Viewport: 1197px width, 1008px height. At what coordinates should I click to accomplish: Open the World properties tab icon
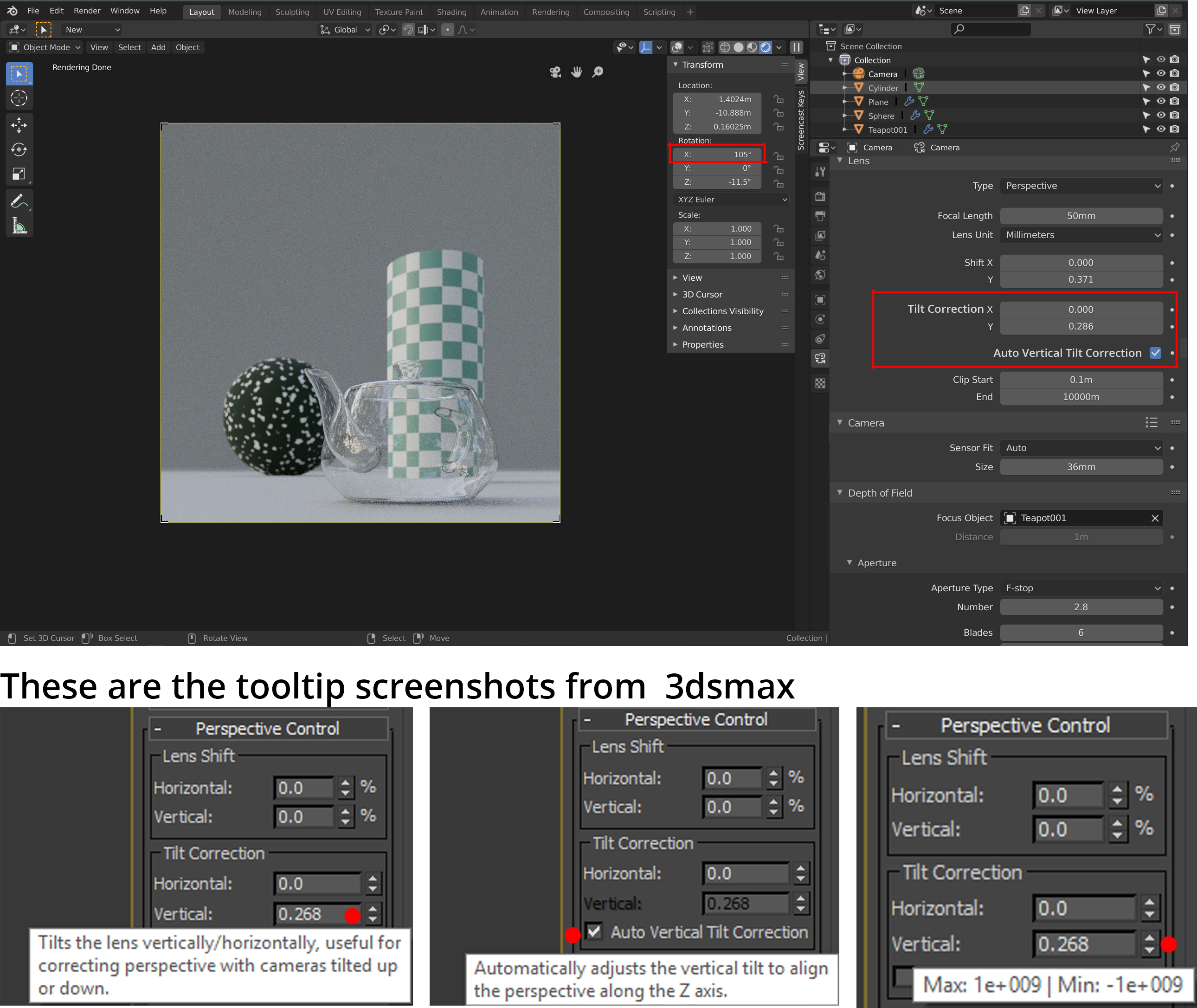[820, 275]
